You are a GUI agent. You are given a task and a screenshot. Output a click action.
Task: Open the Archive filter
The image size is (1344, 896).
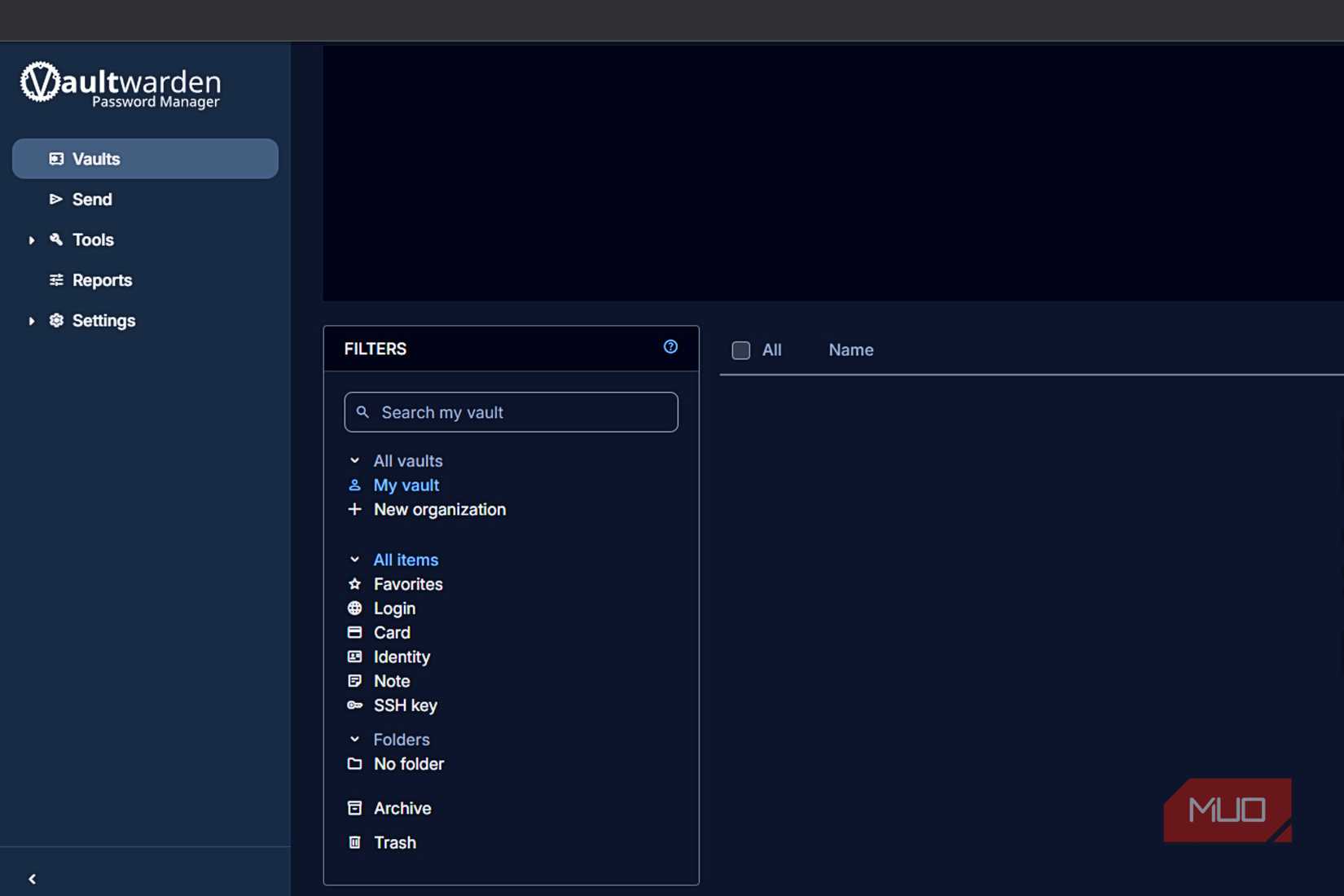(x=402, y=808)
